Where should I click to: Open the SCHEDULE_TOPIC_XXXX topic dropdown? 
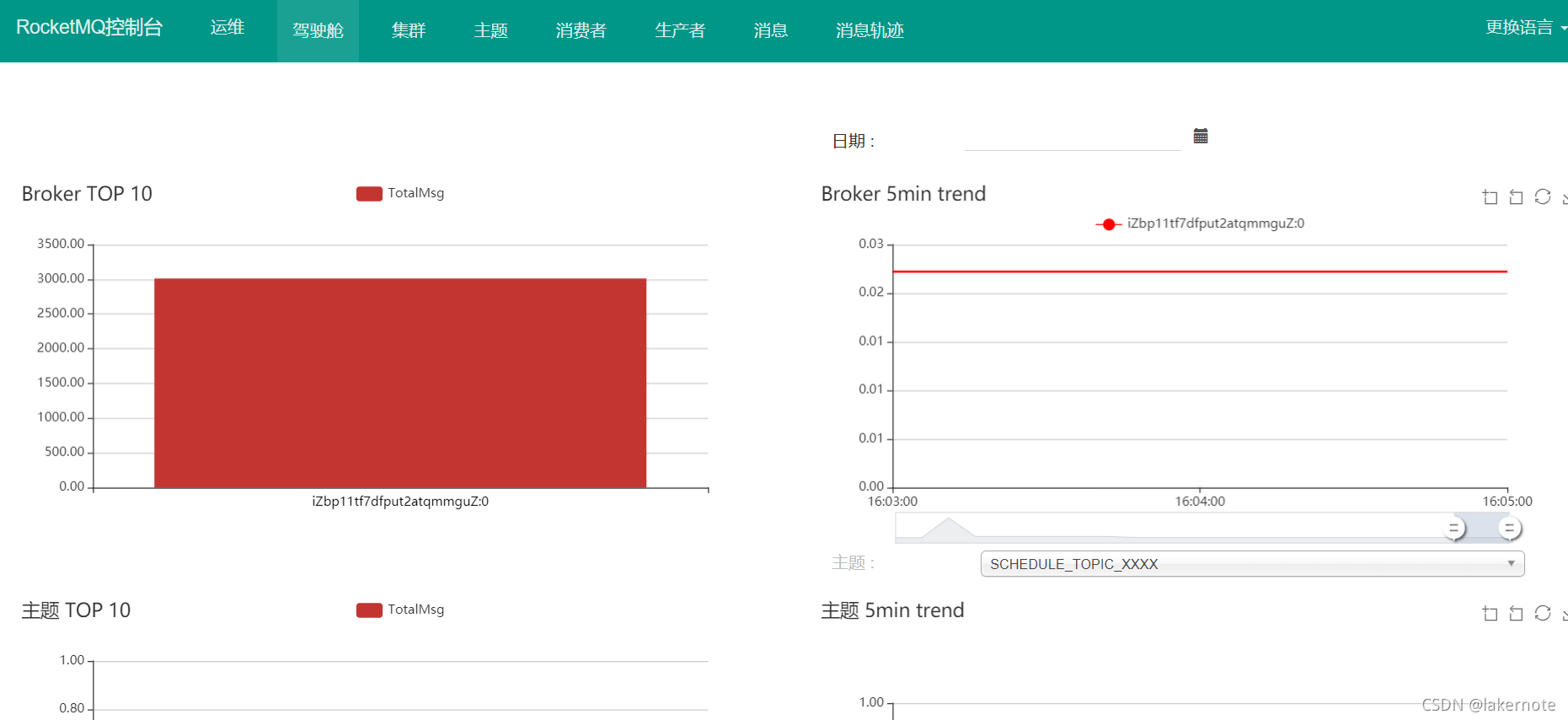1252,564
